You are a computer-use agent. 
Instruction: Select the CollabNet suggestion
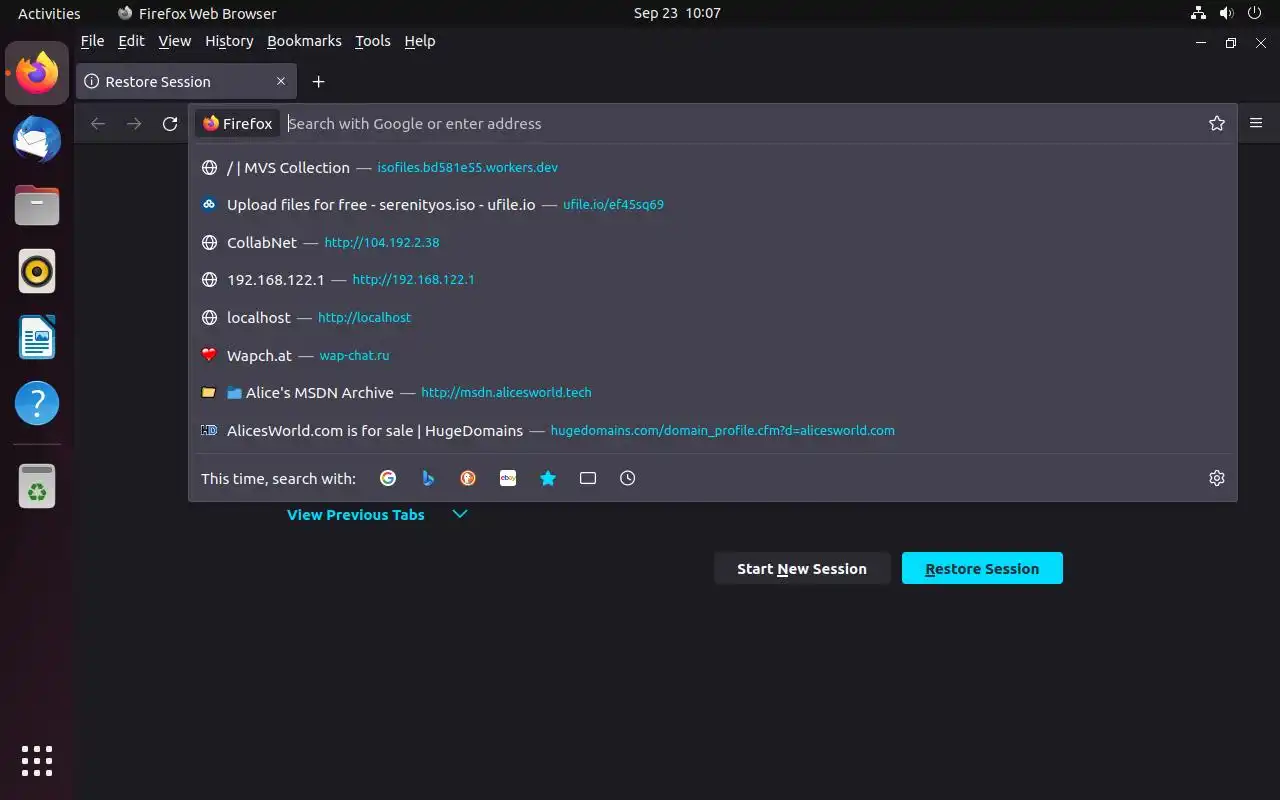pyautogui.click(x=712, y=242)
